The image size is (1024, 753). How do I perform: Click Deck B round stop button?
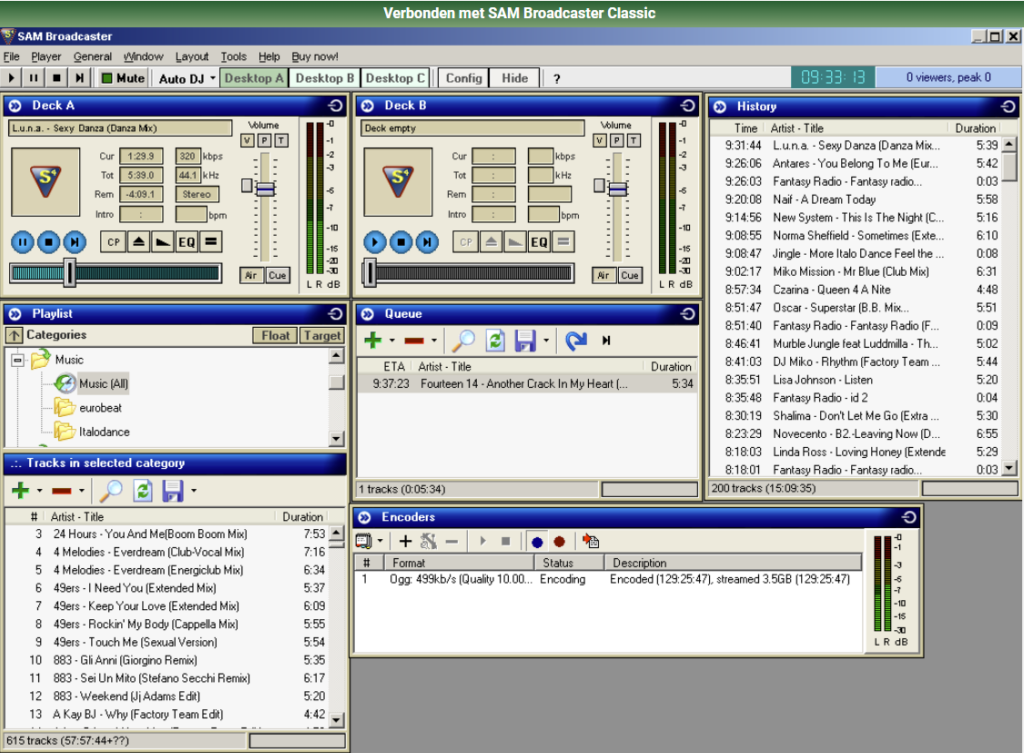click(x=401, y=242)
